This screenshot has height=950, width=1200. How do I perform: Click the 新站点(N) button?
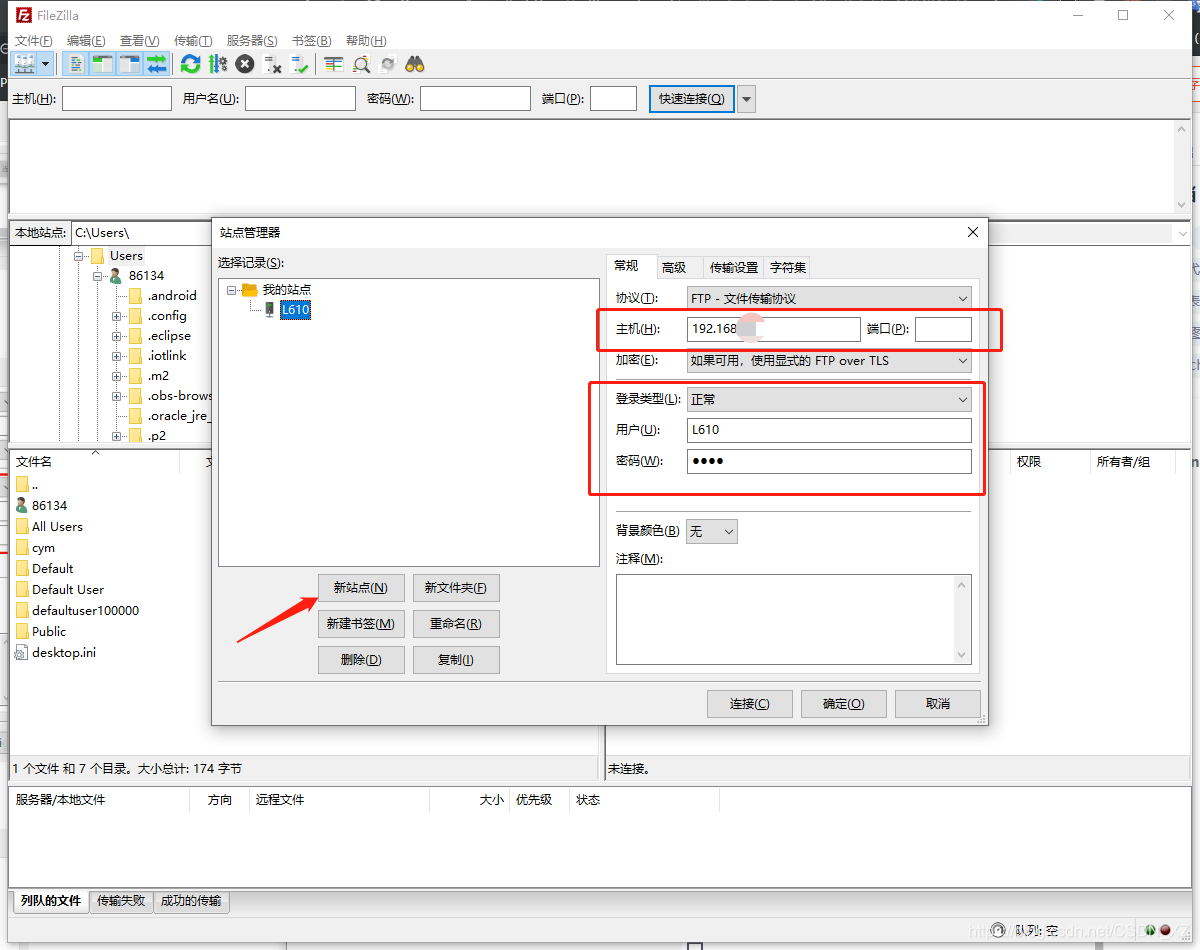pyautogui.click(x=361, y=588)
